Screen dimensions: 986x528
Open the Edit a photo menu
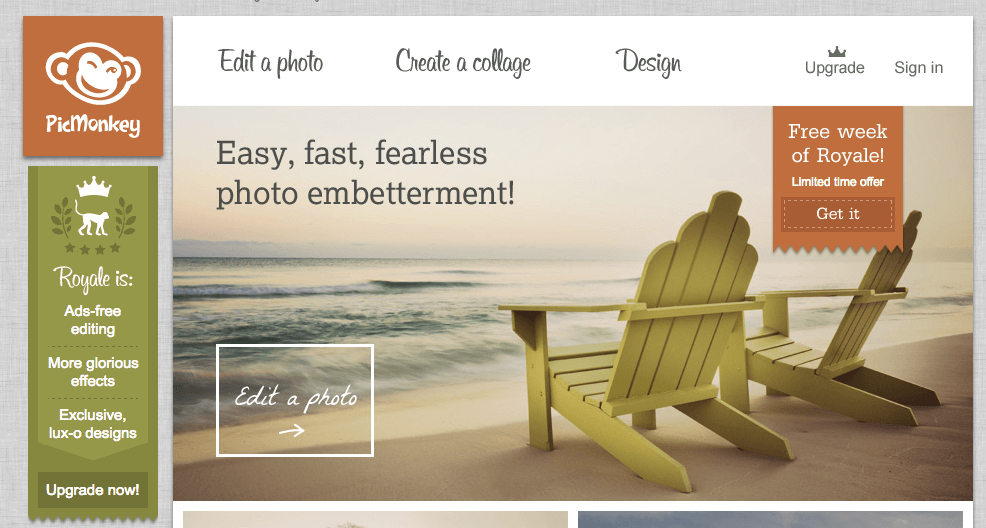coord(271,62)
